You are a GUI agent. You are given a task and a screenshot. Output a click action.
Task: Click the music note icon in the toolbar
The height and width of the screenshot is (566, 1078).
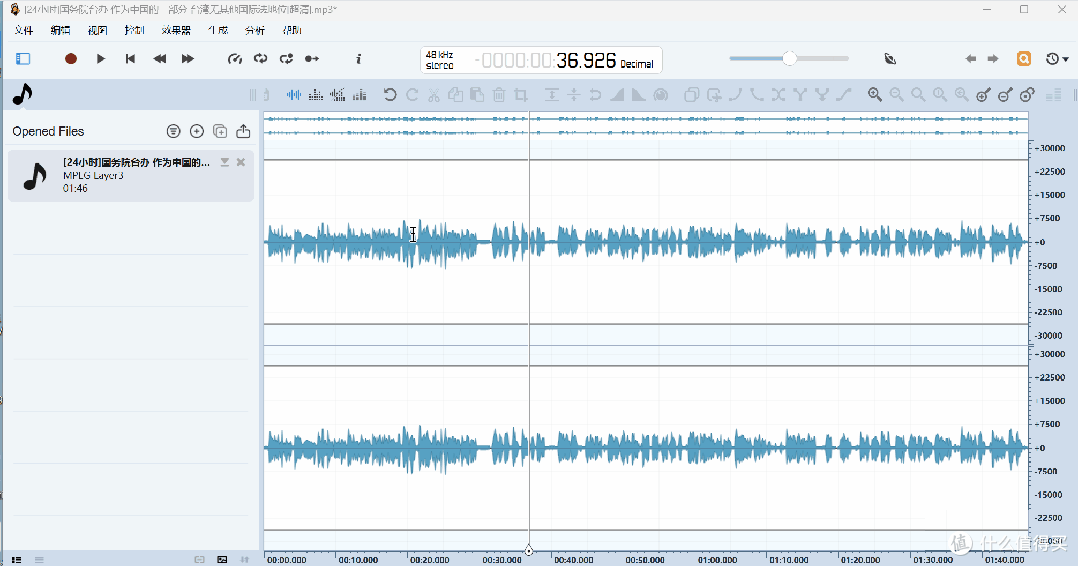click(23, 94)
